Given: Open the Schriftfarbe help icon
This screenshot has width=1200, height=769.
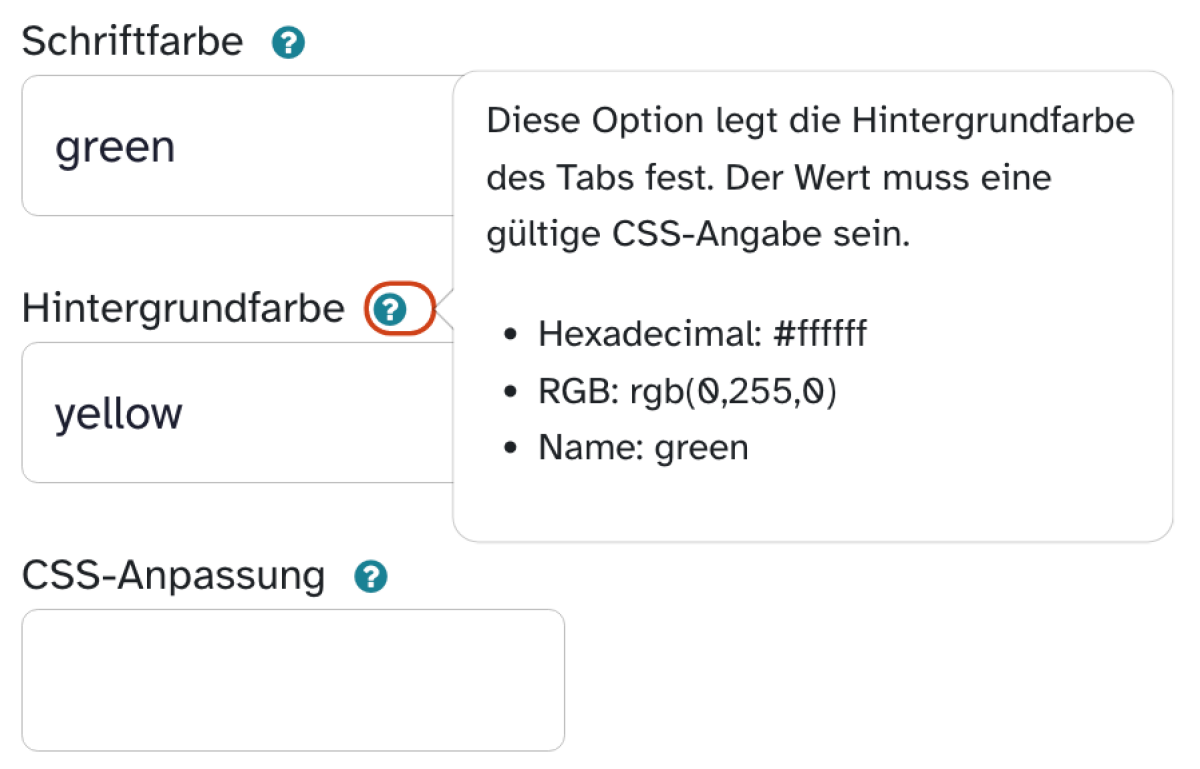Looking at the screenshot, I should coord(288,43).
